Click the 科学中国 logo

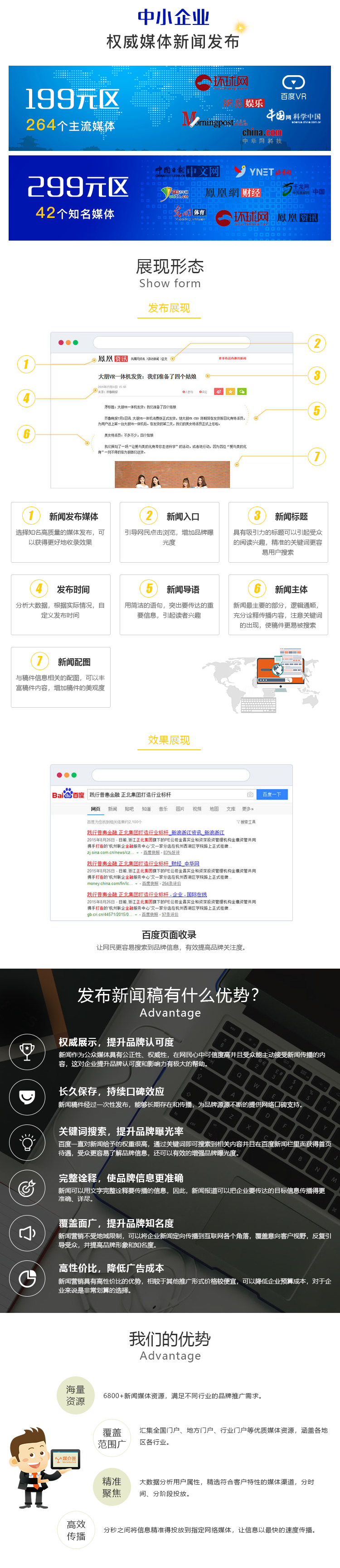[x=294, y=116]
